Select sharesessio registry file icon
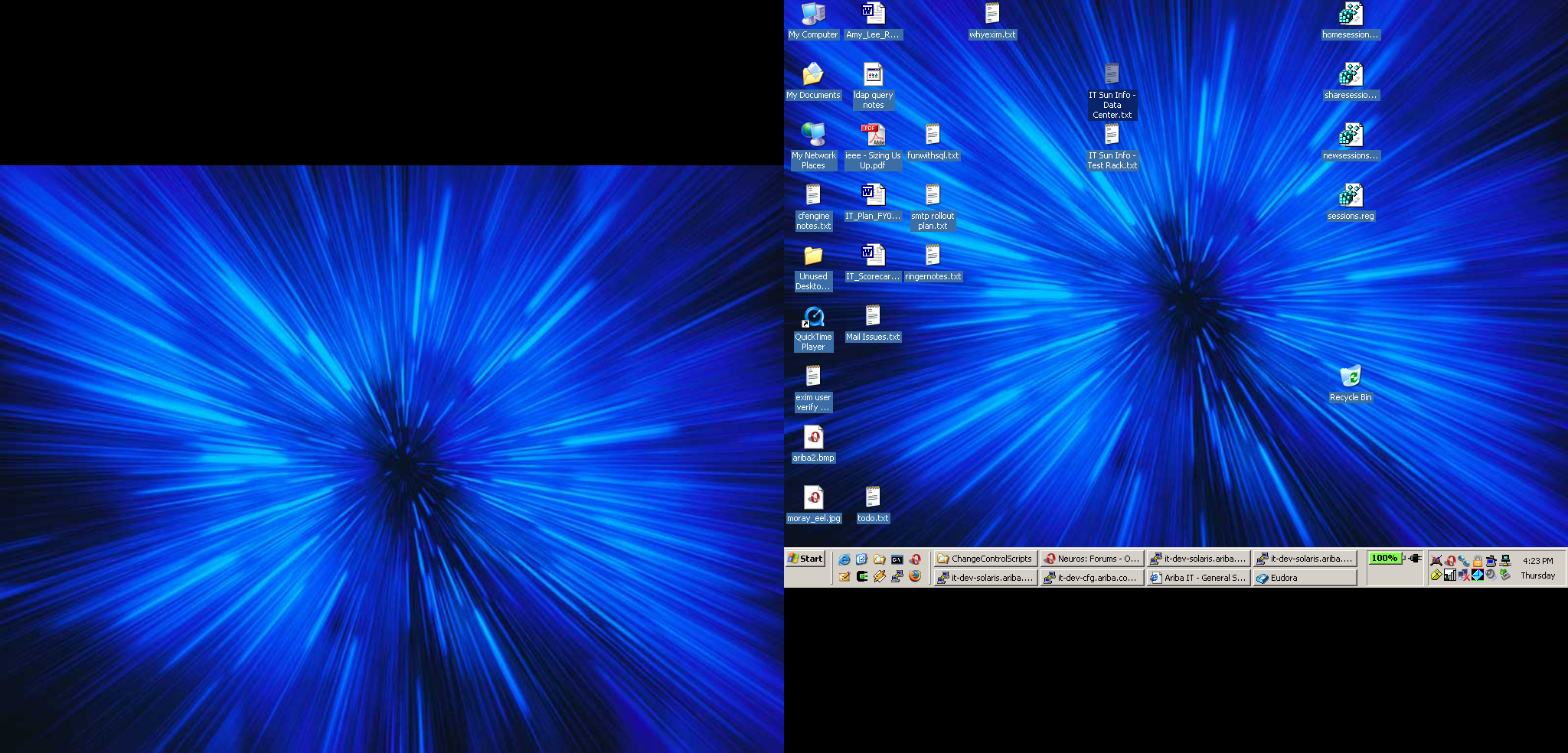1568x753 pixels. (1351, 82)
